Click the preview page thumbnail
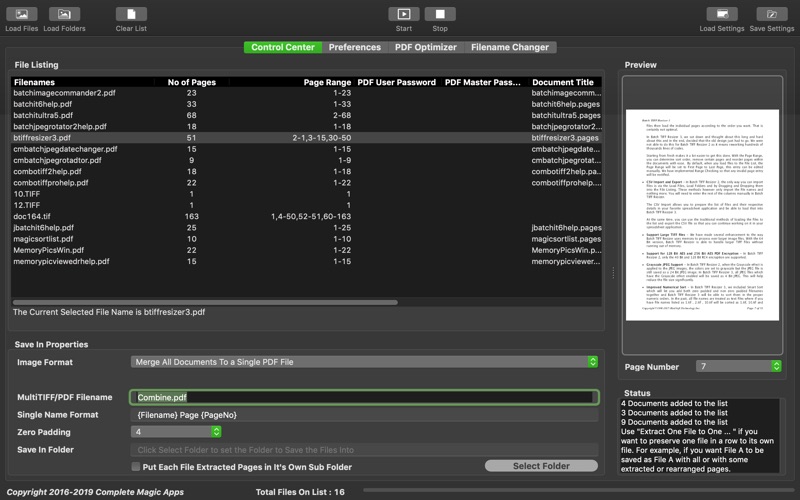 pyautogui.click(x=702, y=215)
